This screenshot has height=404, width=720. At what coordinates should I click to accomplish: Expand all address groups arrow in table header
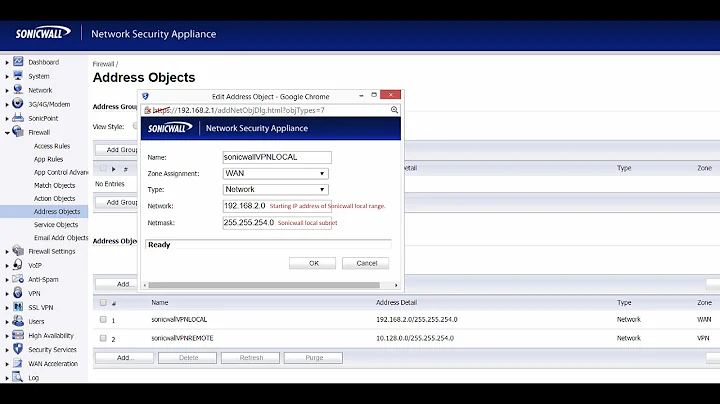pyautogui.click(x=113, y=169)
